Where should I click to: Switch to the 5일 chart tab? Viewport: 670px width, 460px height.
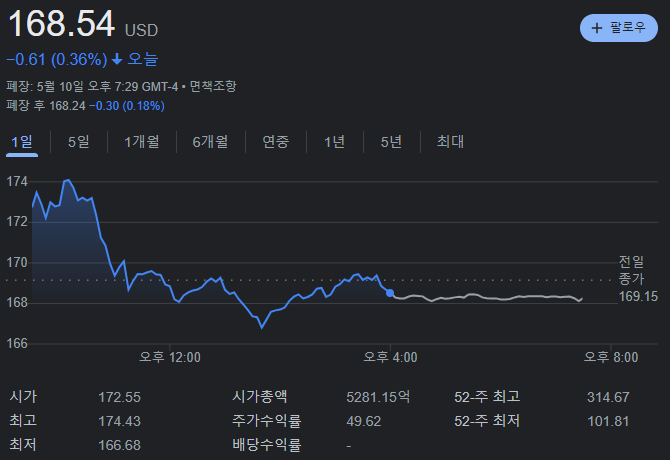[79, 142]
